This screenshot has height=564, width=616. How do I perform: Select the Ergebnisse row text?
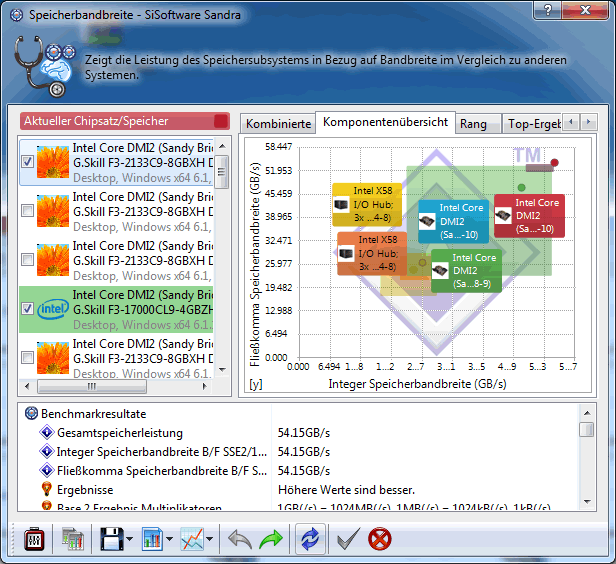tap(85, 490)
